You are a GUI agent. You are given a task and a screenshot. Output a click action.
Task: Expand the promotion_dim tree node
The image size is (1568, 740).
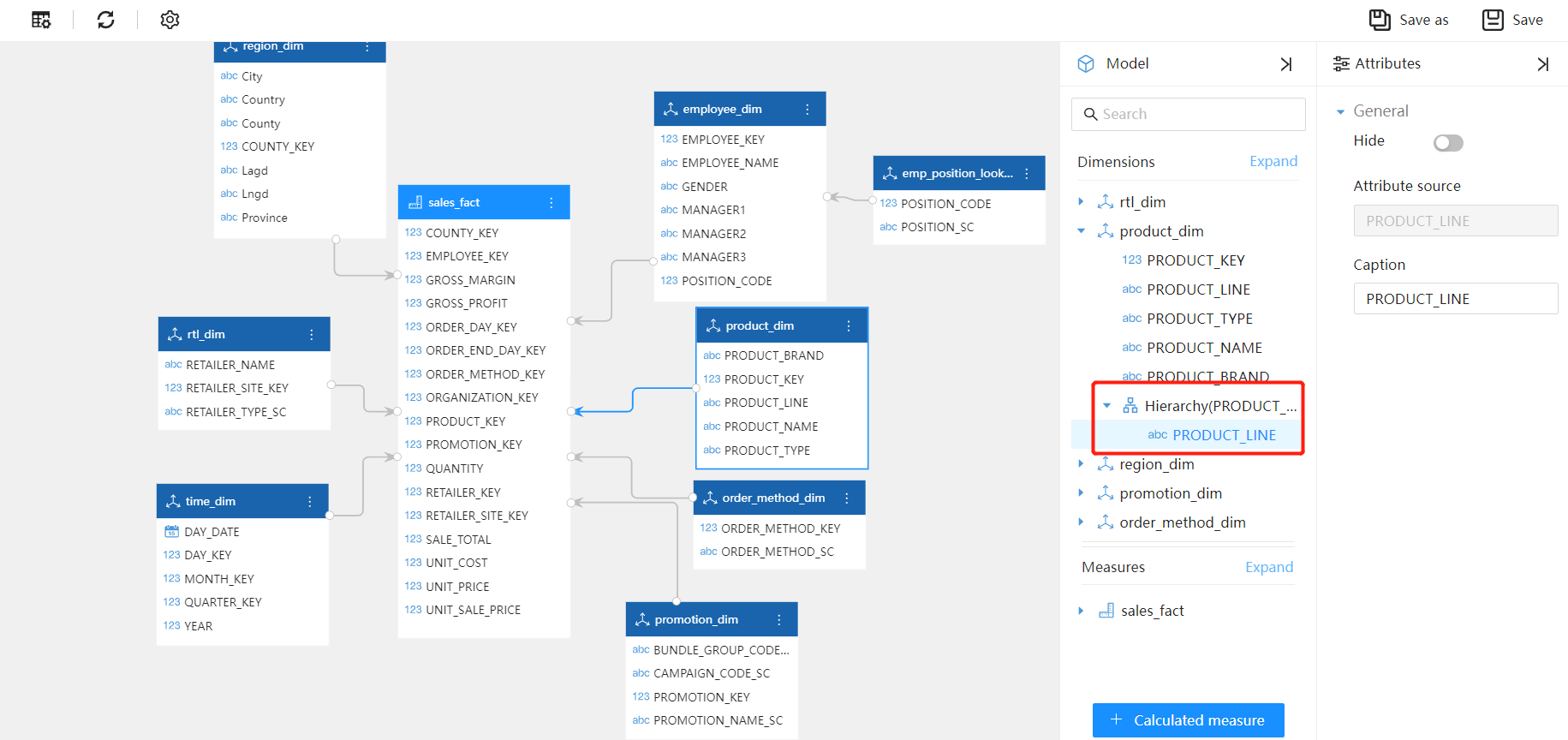(1081, 493)
